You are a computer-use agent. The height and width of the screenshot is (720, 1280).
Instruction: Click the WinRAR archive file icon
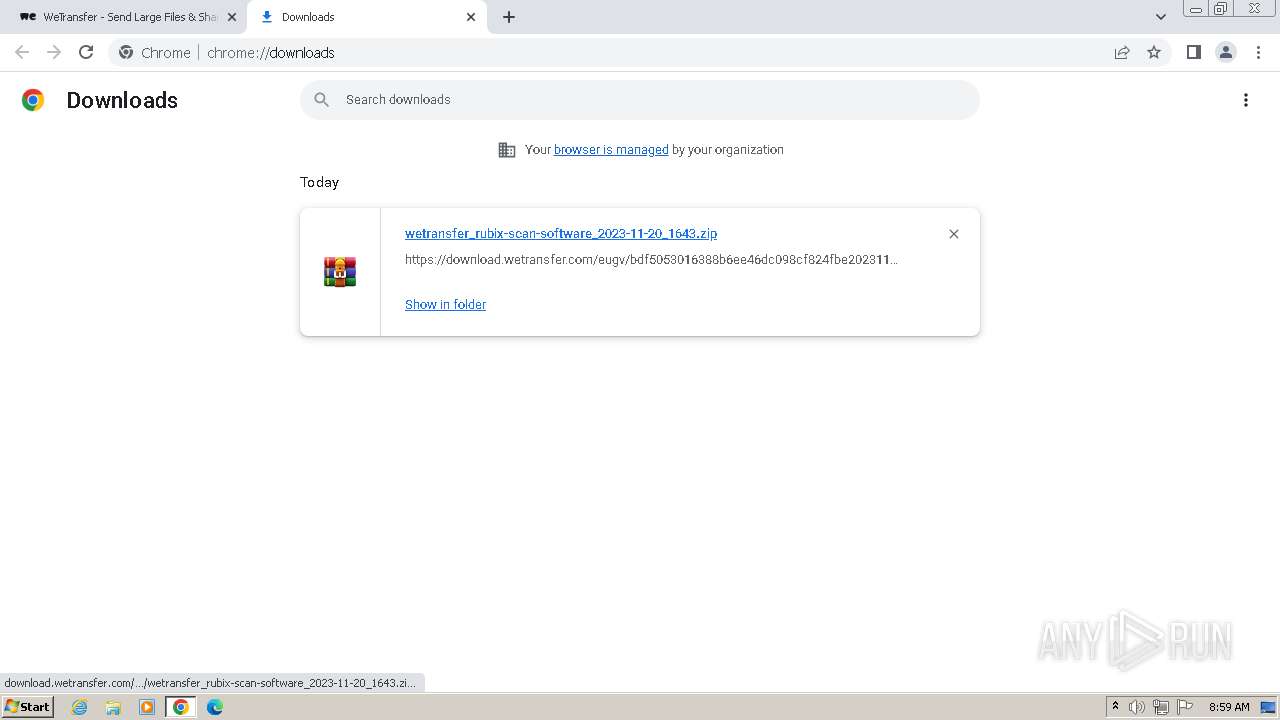[340, 272]
